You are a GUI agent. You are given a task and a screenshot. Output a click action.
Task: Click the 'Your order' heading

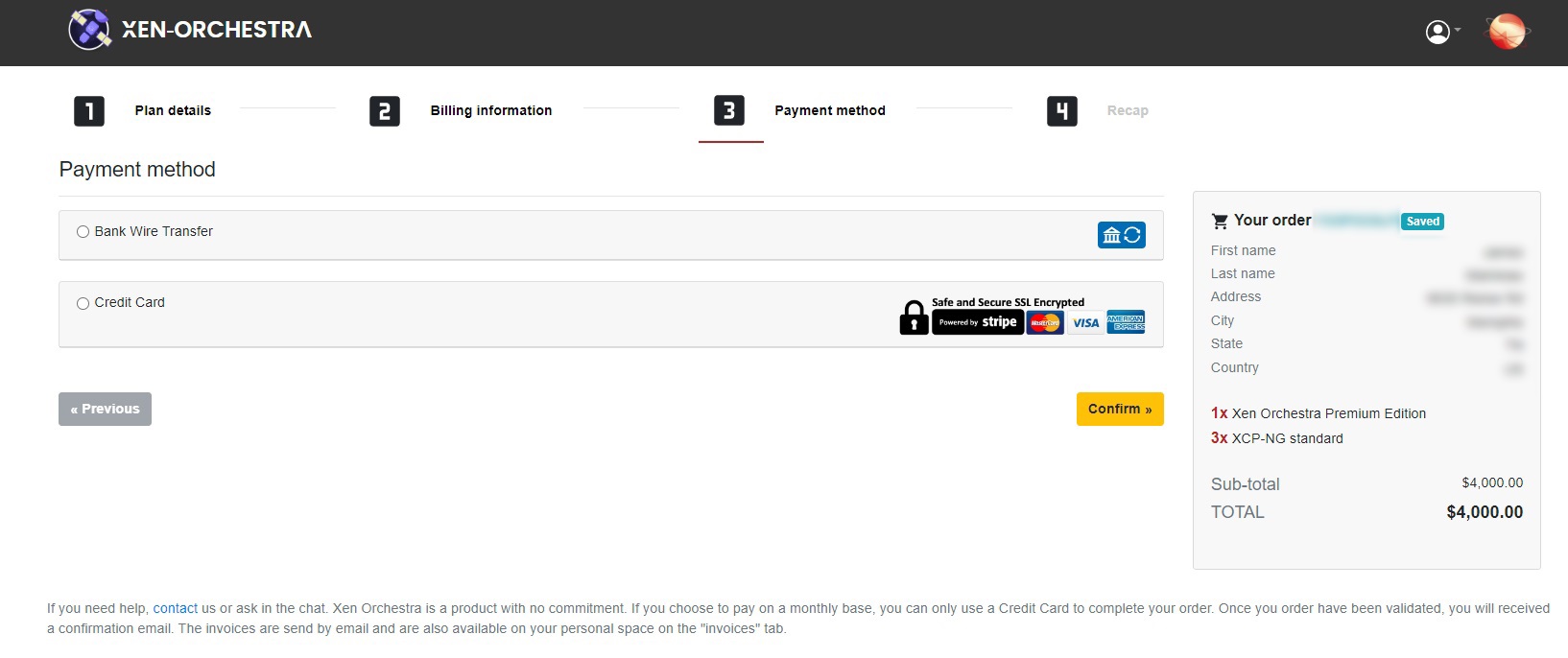pyautogui.click(x=1272, y=221)
